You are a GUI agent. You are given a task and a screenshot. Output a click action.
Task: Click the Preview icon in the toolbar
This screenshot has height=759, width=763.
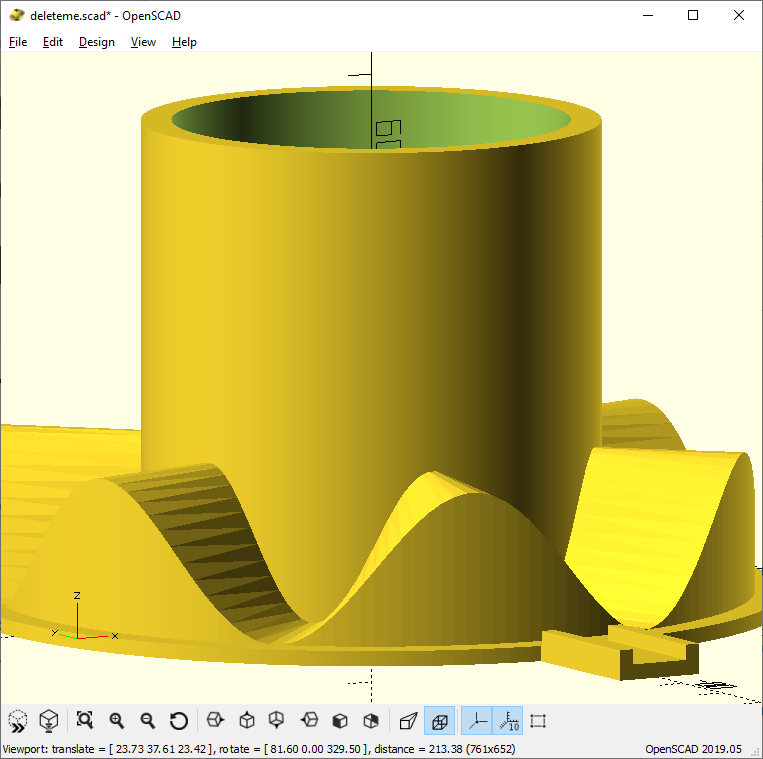coord(18,720)
